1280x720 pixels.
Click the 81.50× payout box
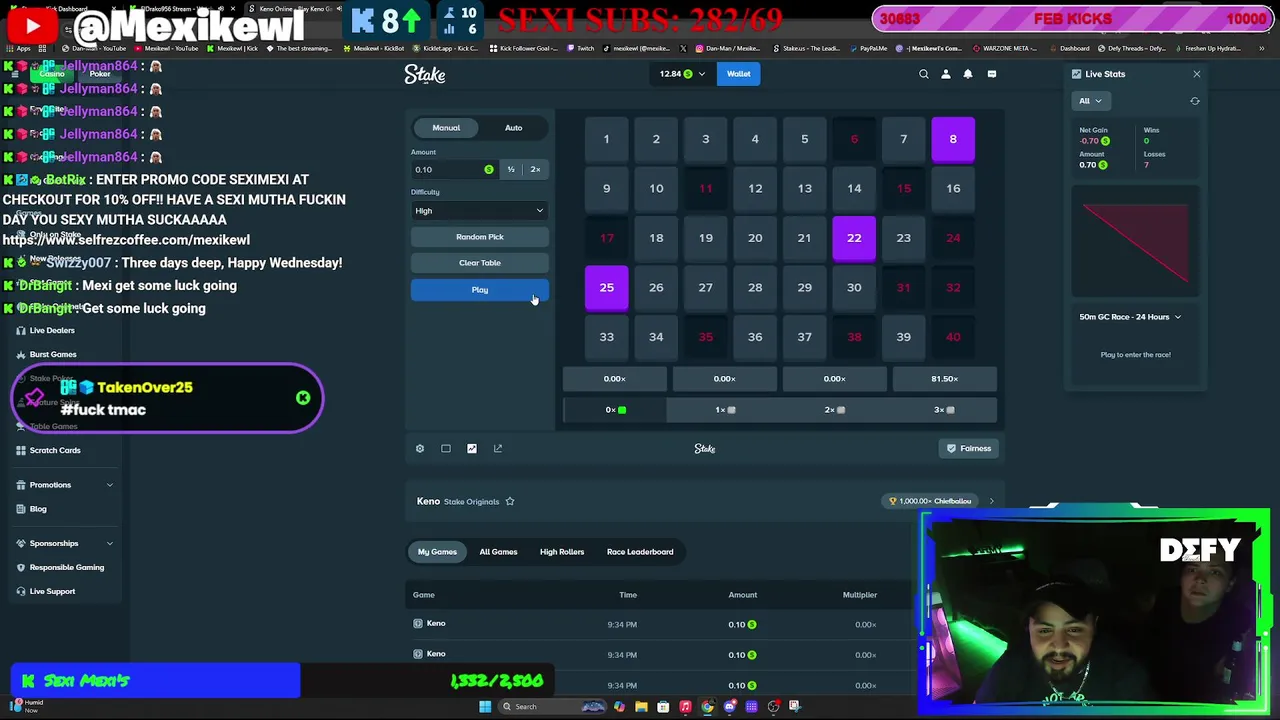point(944,379)
